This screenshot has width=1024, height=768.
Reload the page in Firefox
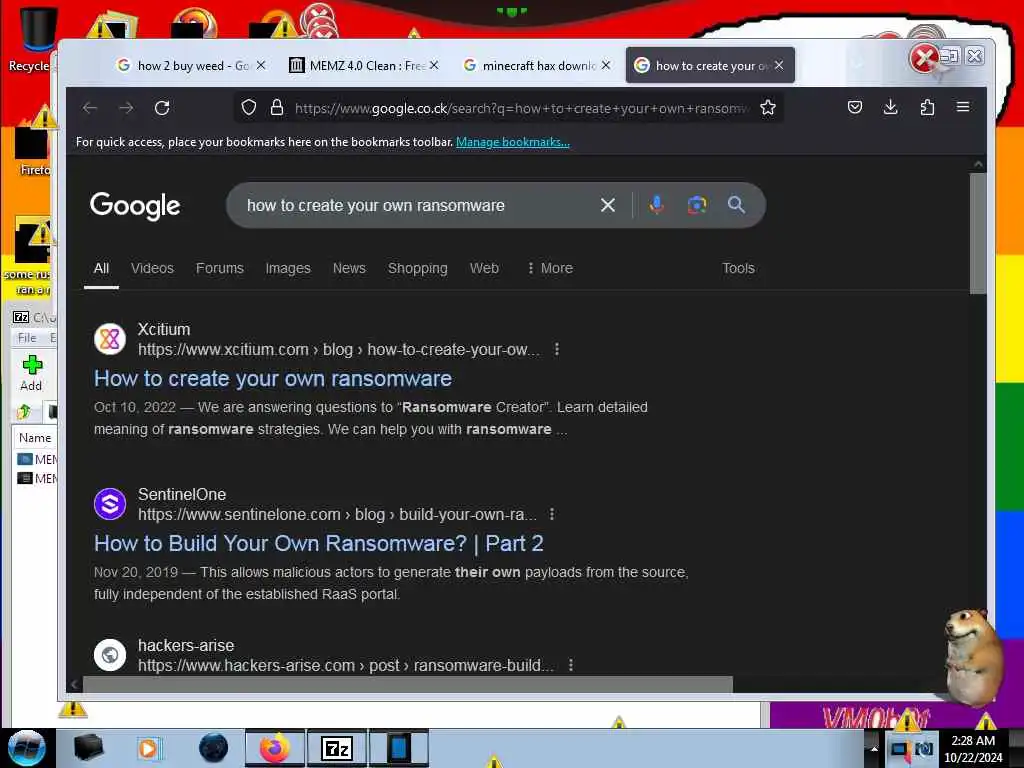pos(162,108)
